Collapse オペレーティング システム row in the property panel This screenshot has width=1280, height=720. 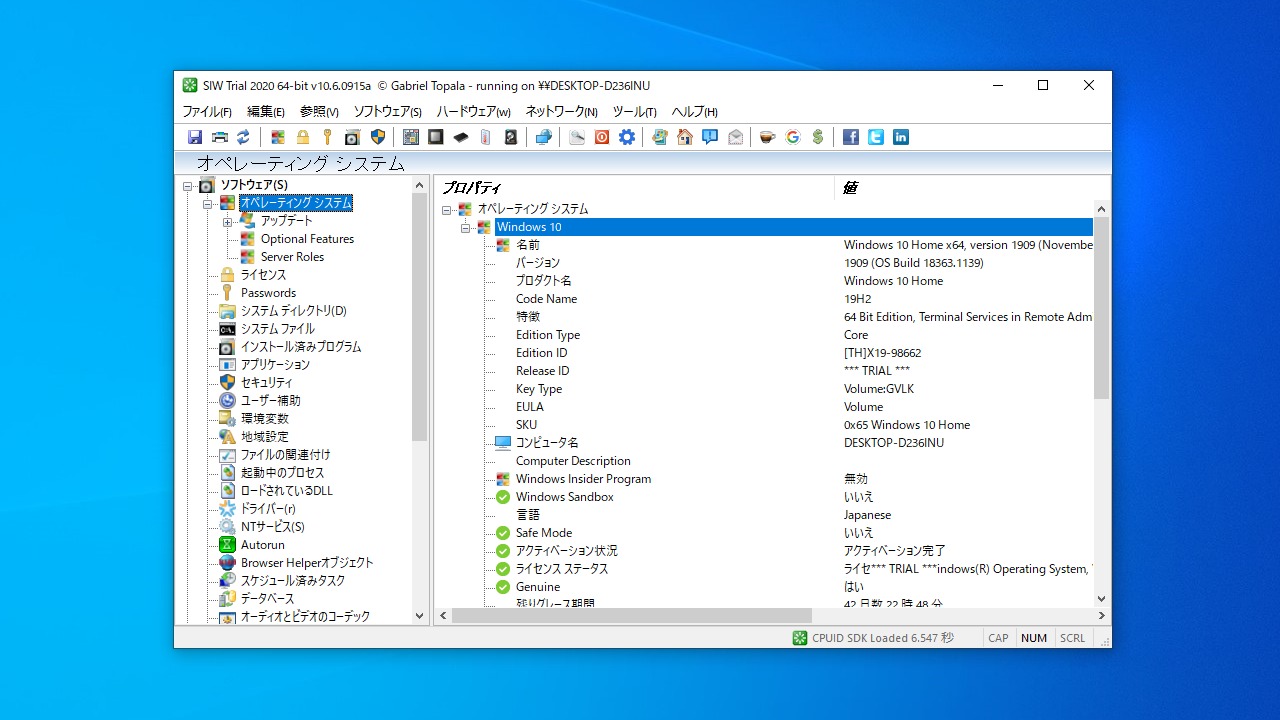(x=446, y=209)
